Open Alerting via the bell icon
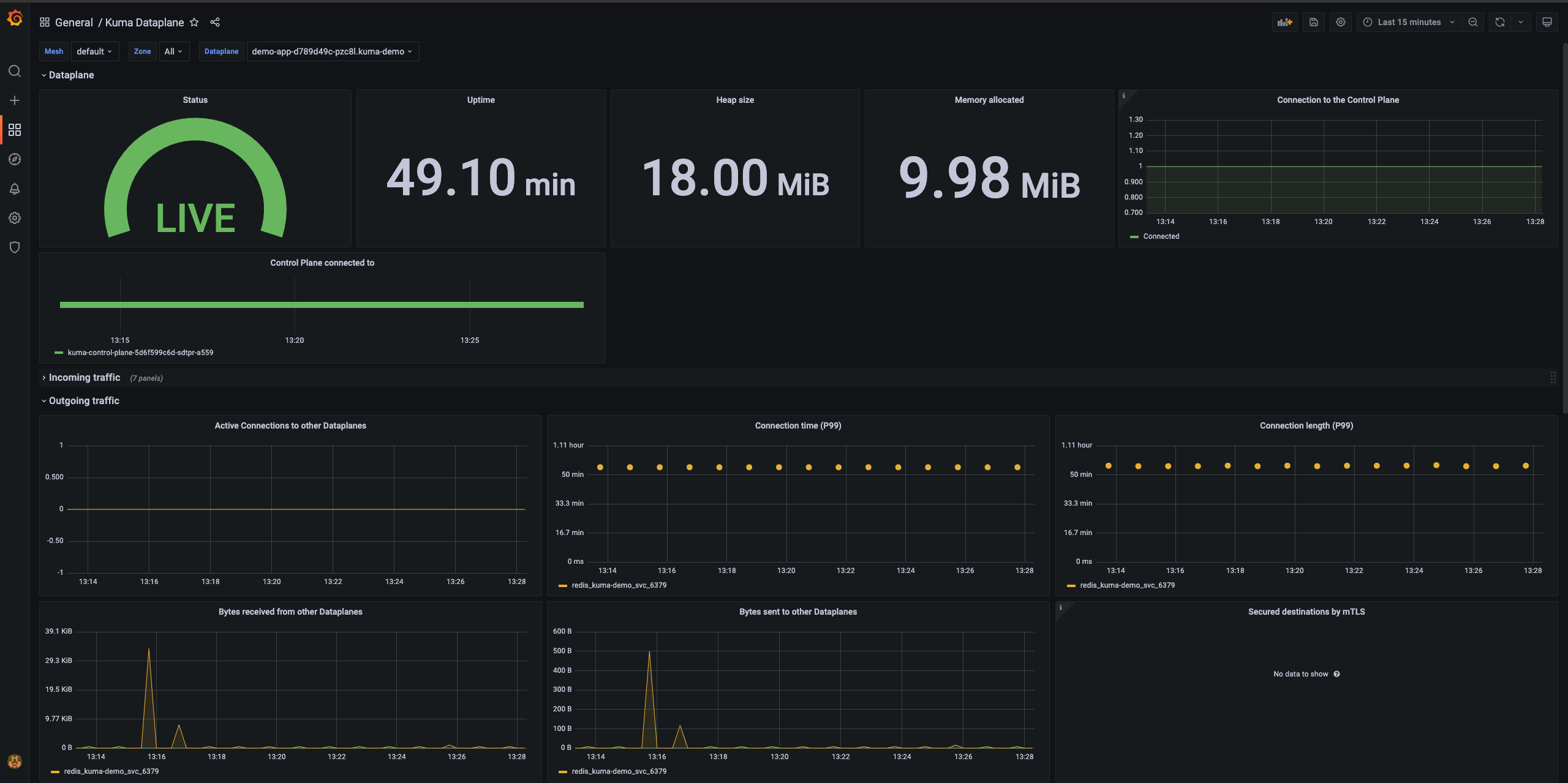 (x=15, y=189)
